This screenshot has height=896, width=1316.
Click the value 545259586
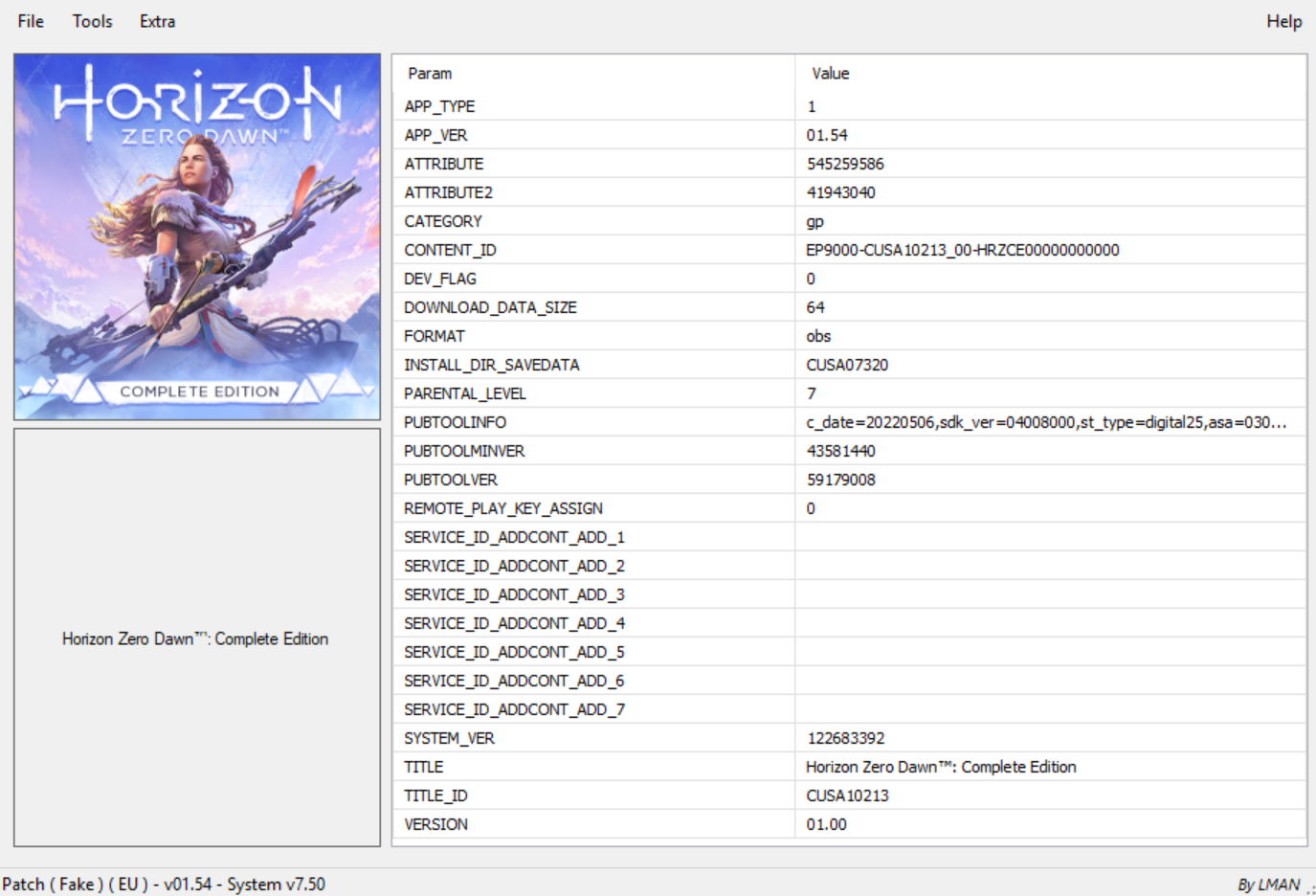pos(845,164)
